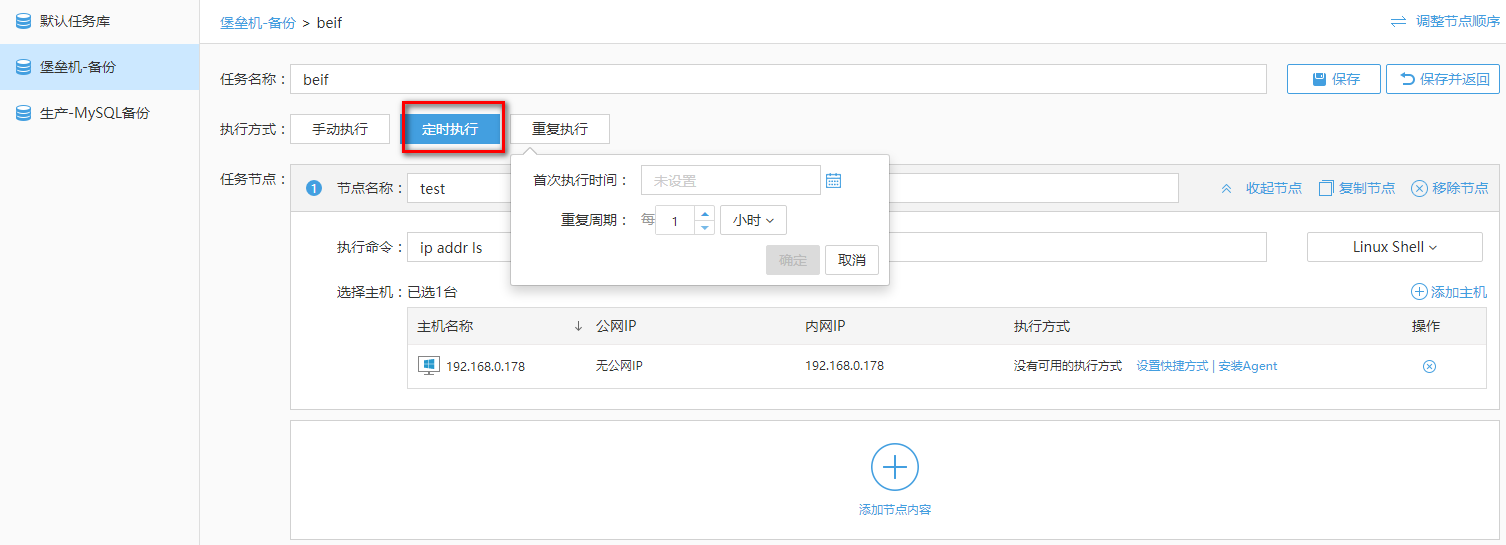The image size is (1506, 545).
Task: Click the Windows monitor icon of host 192.168.0.178
Action: (x=428, y=366)
